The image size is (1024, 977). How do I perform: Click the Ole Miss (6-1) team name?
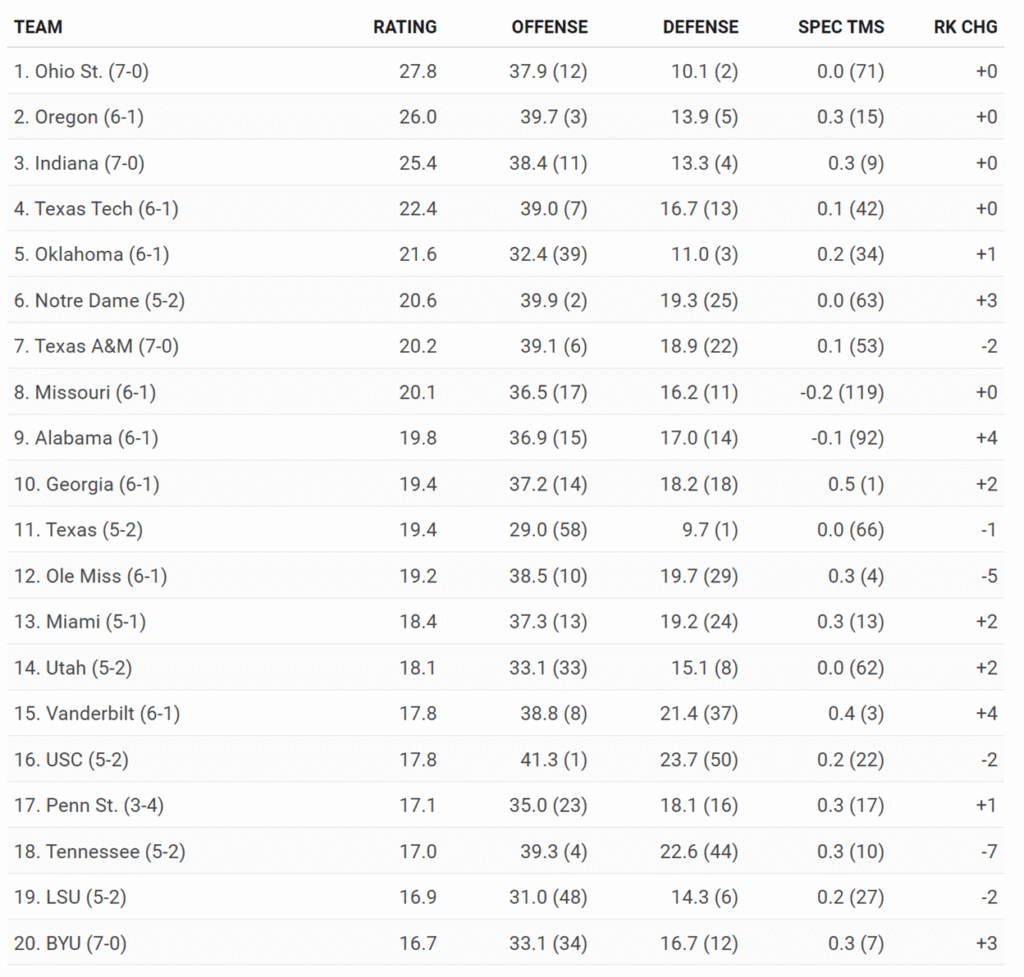[90, 576]
